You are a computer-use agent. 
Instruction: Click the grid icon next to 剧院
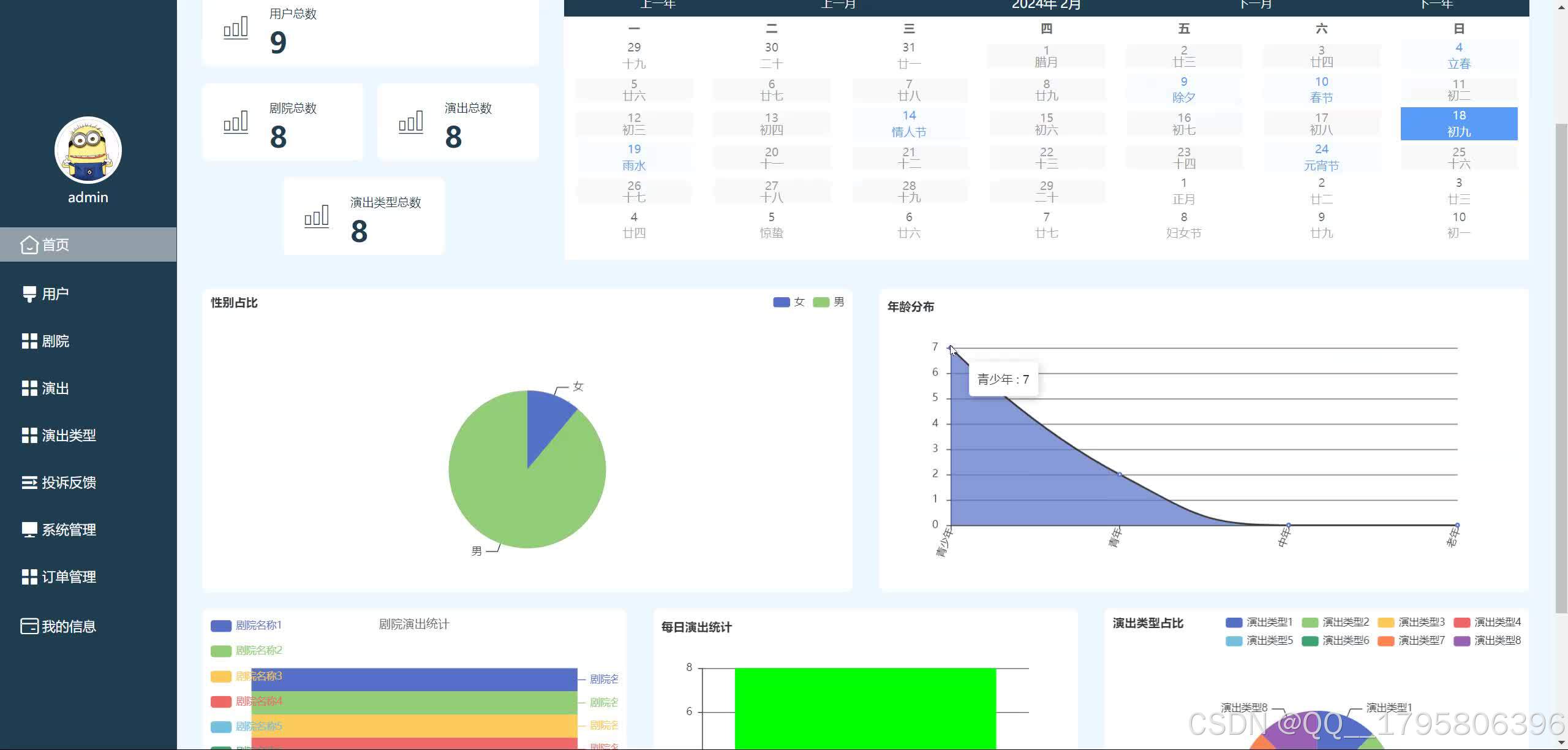pyautogui.click(x=29, y=341)
